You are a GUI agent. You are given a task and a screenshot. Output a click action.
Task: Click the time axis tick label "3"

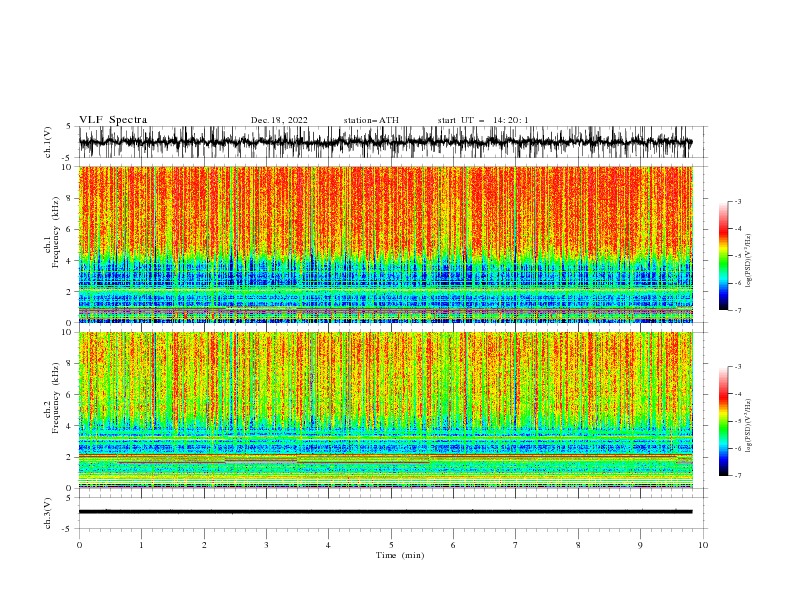(x=266, y=545)
